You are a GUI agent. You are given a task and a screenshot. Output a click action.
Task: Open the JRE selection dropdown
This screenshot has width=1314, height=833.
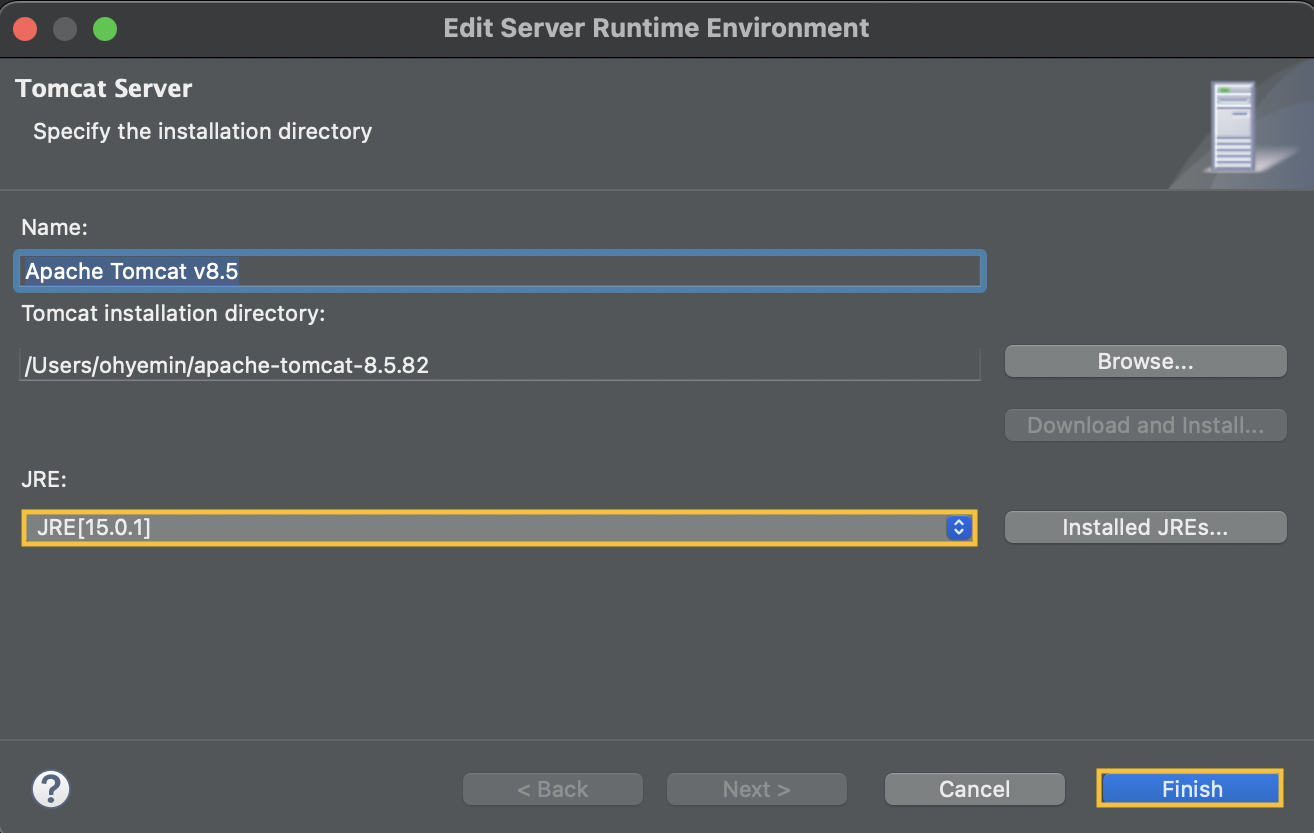[x=498, y=527]
